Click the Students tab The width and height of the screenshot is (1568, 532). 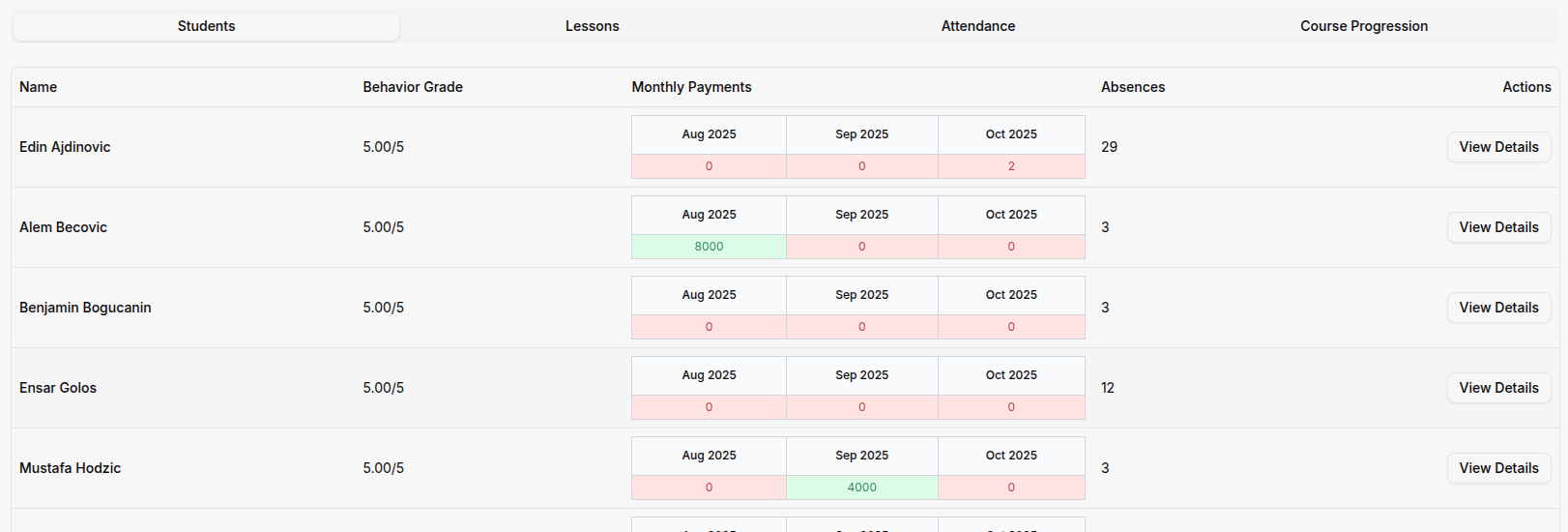click(206, 26)
